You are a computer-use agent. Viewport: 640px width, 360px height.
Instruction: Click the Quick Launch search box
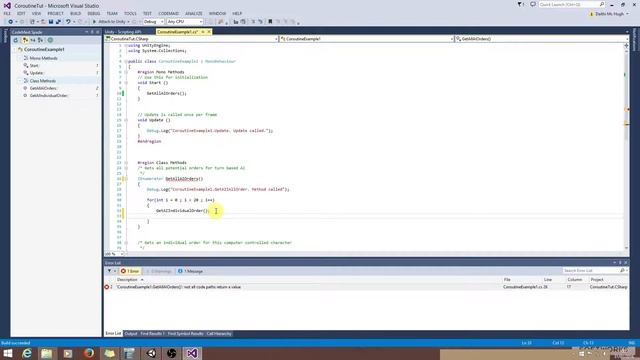[571, 4]
